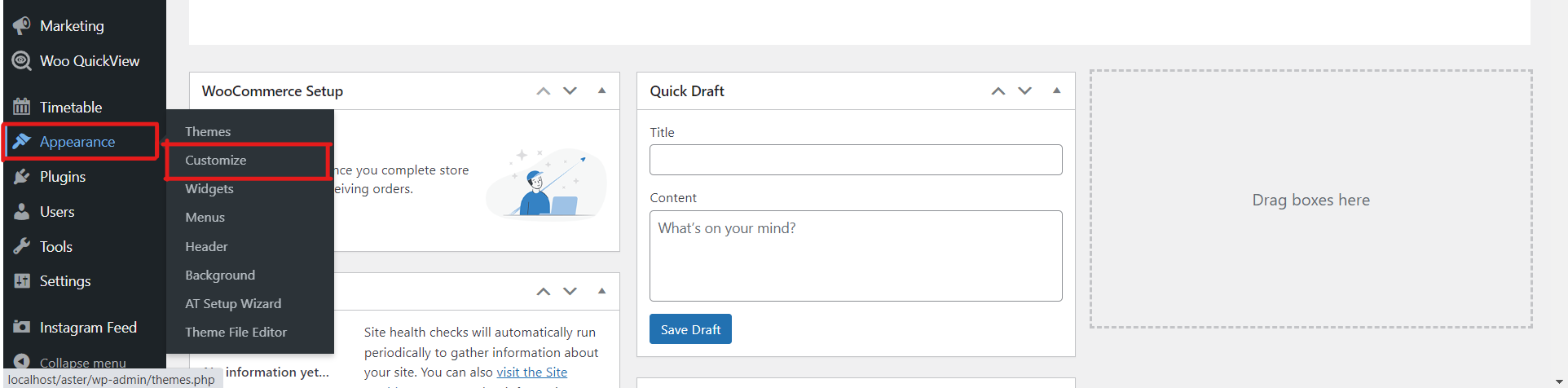The height and width of the screenshot is (388, 1568).
Task: Follow the visit the Site link
Action: click(532, 373)
